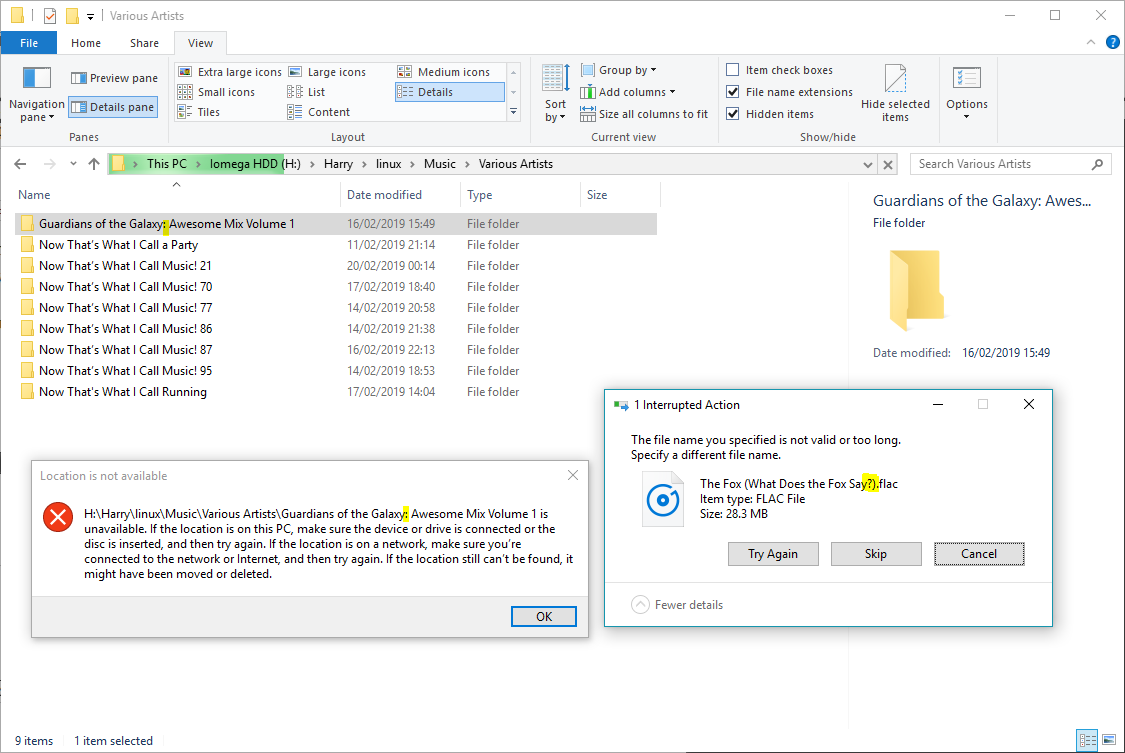This screenshot has height=753, width=1125.
Task: Click Size all columns to fit
Action: [x=644, y=114]
